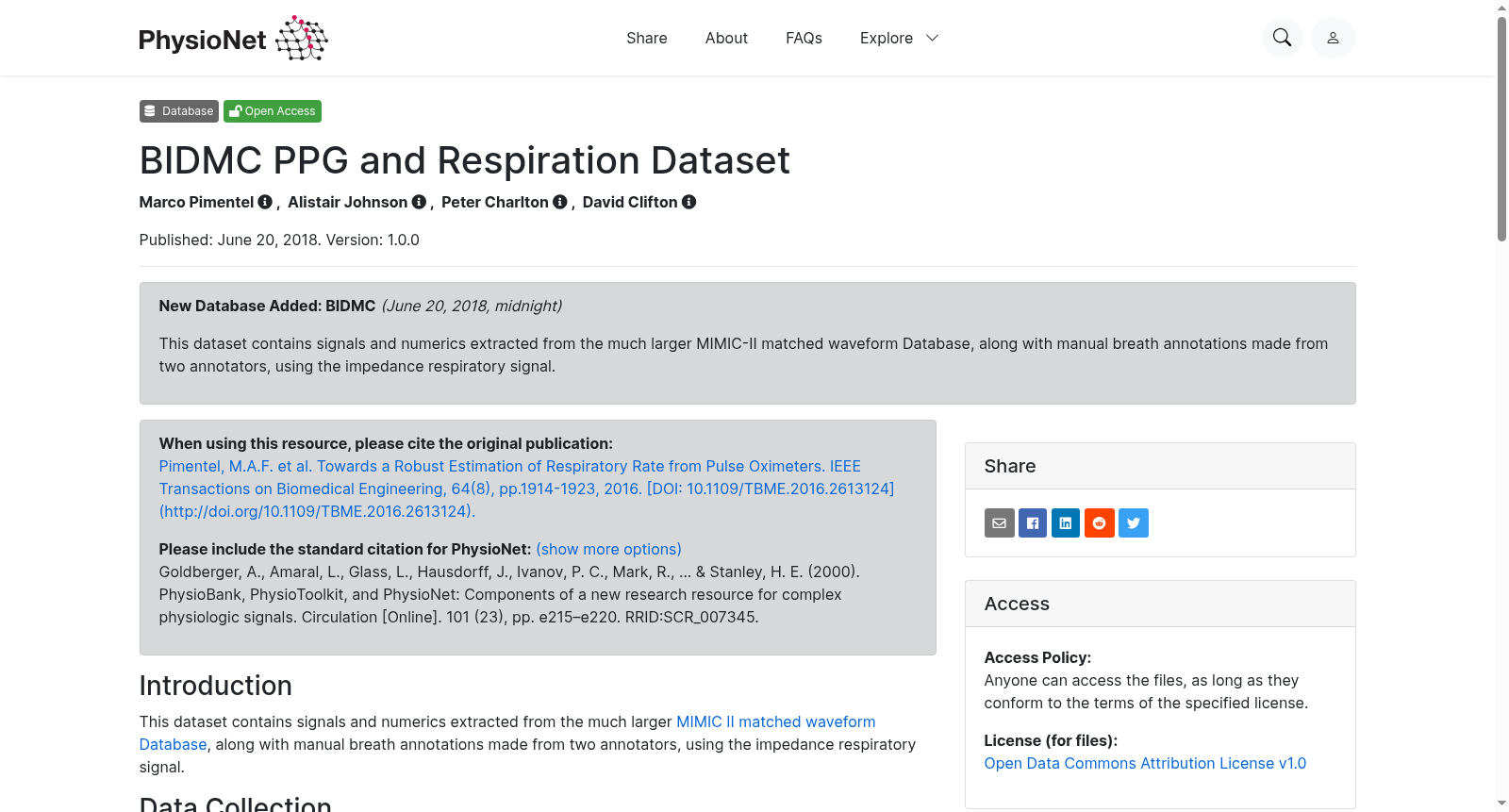This screenshot has width=1509, height=812.
Task: Click the Introduction heading
Action: tap(215, 686)
